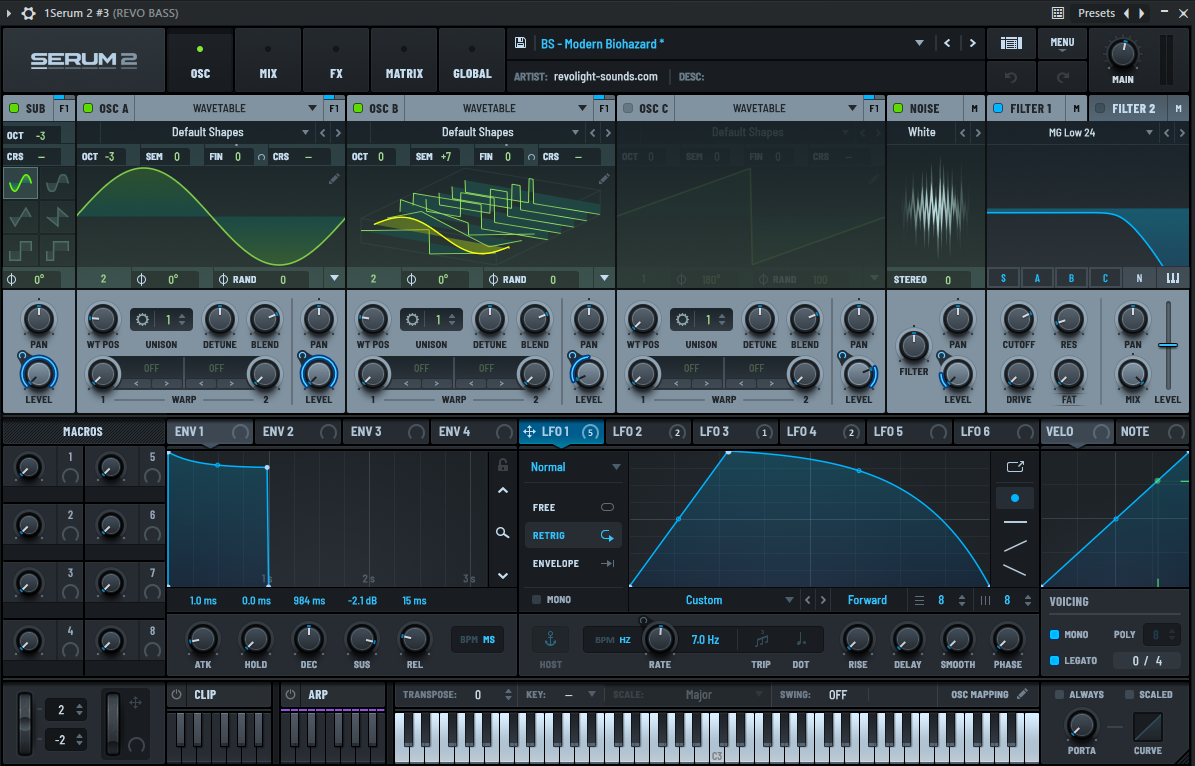Click the envelope zoom magnifier icon
The height and width of the screenshot is (766, 1195).
(502, 533)
